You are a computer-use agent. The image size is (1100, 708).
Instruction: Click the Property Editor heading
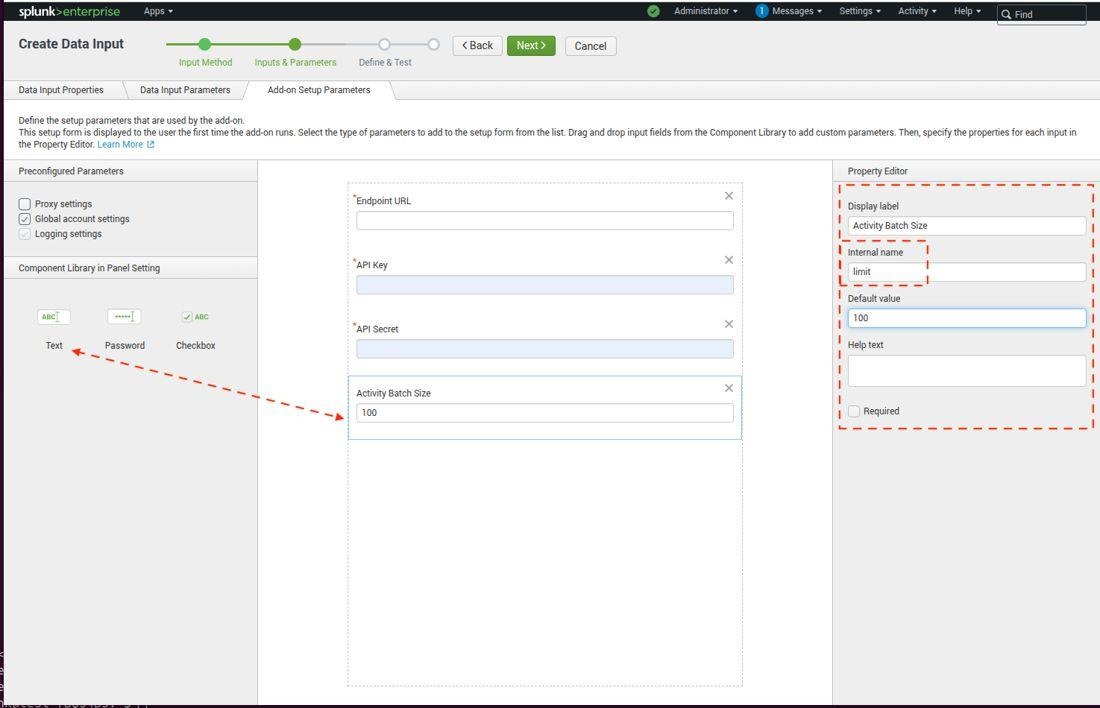coord(878,171)
